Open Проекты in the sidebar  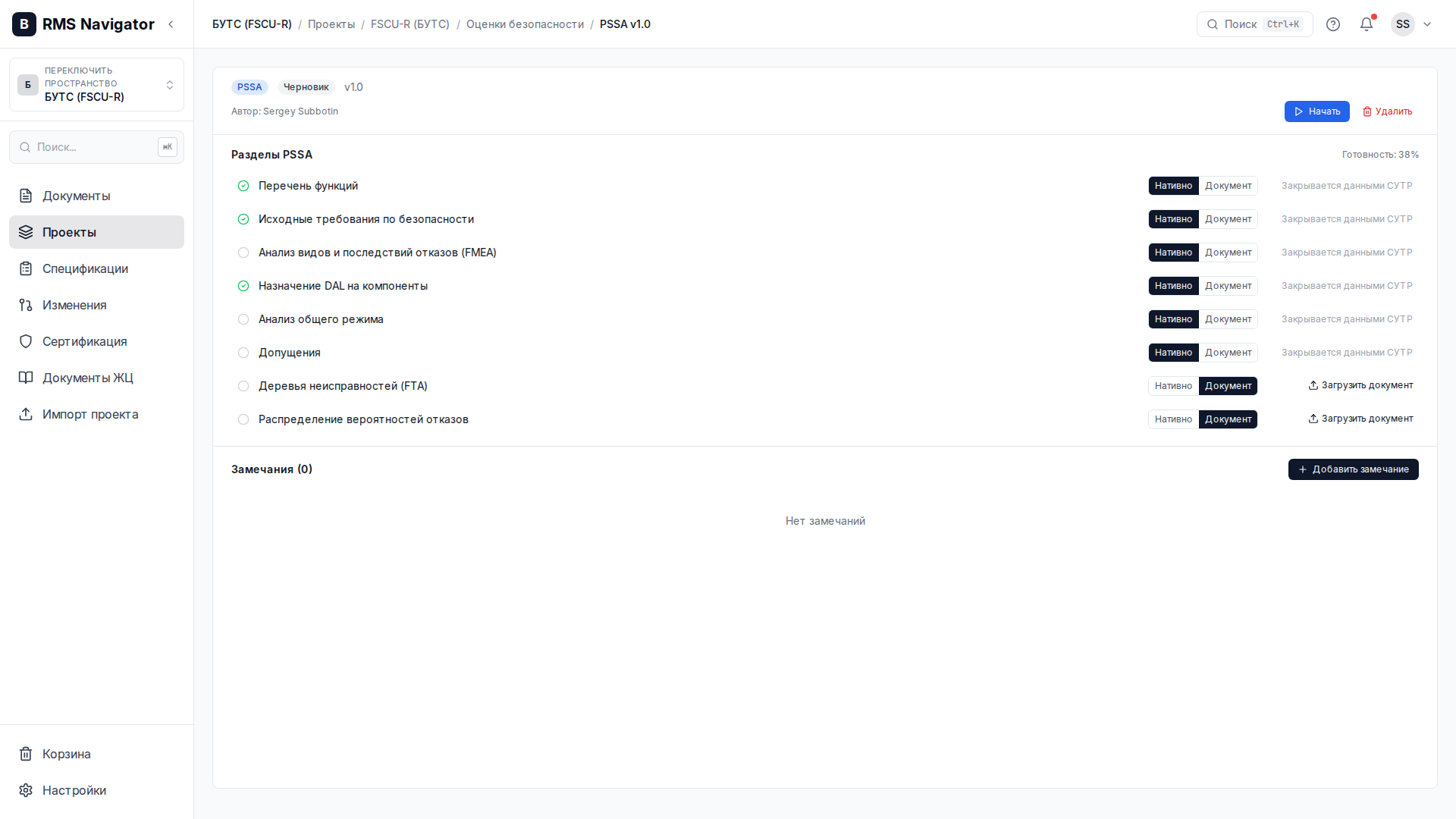pos(96,232)
